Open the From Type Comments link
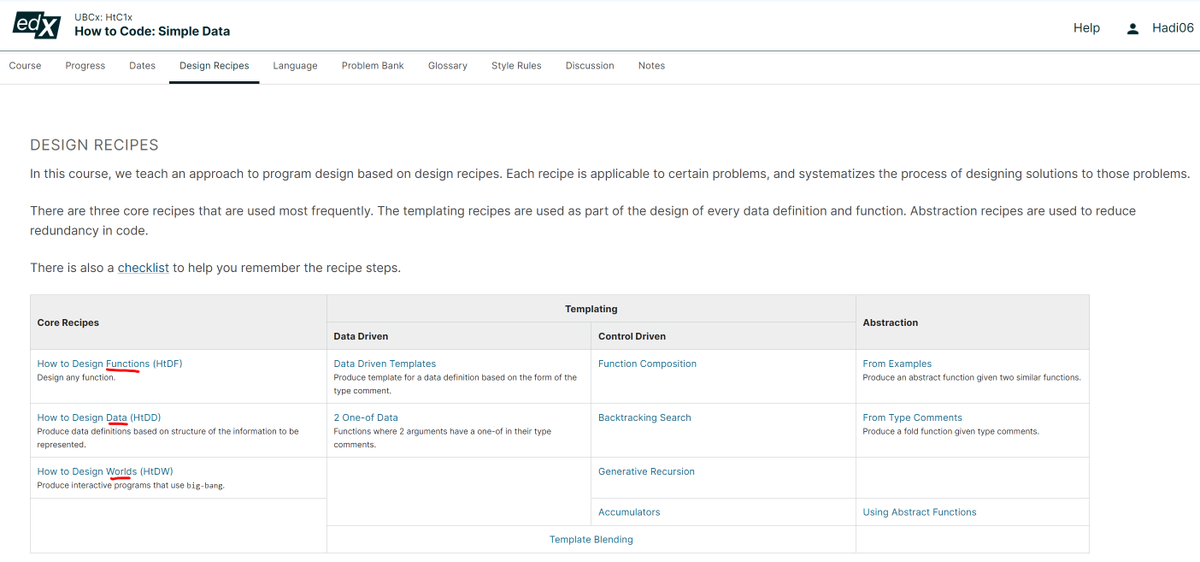This screenshot has width=1200, height=562. (x=912, y=418)
